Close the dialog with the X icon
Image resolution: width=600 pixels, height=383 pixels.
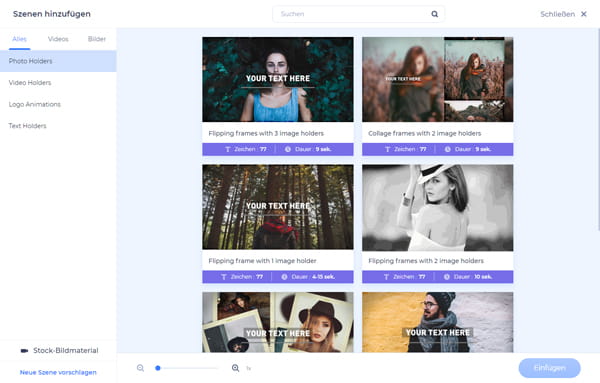coord(584,14)
